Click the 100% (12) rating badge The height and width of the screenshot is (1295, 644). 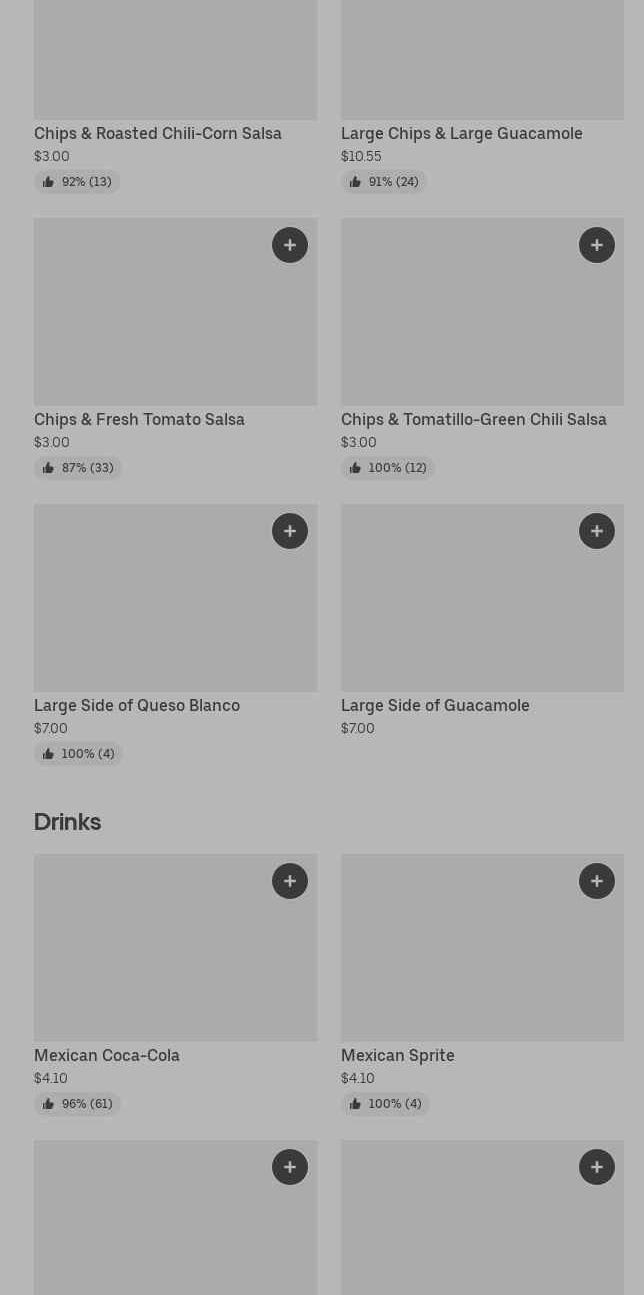click(388, 468)
